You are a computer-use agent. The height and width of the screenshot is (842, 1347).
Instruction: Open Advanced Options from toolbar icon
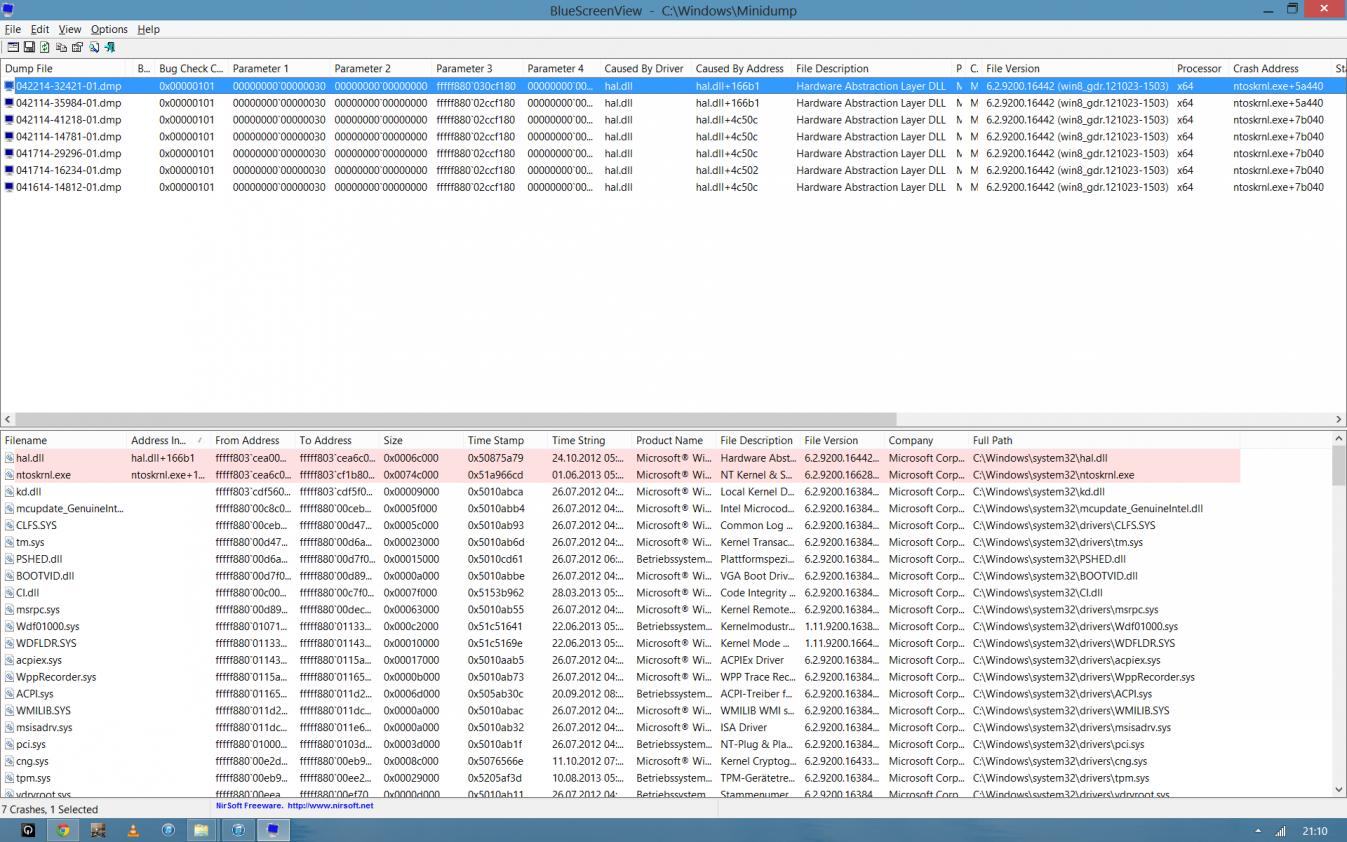pos(13,47)
